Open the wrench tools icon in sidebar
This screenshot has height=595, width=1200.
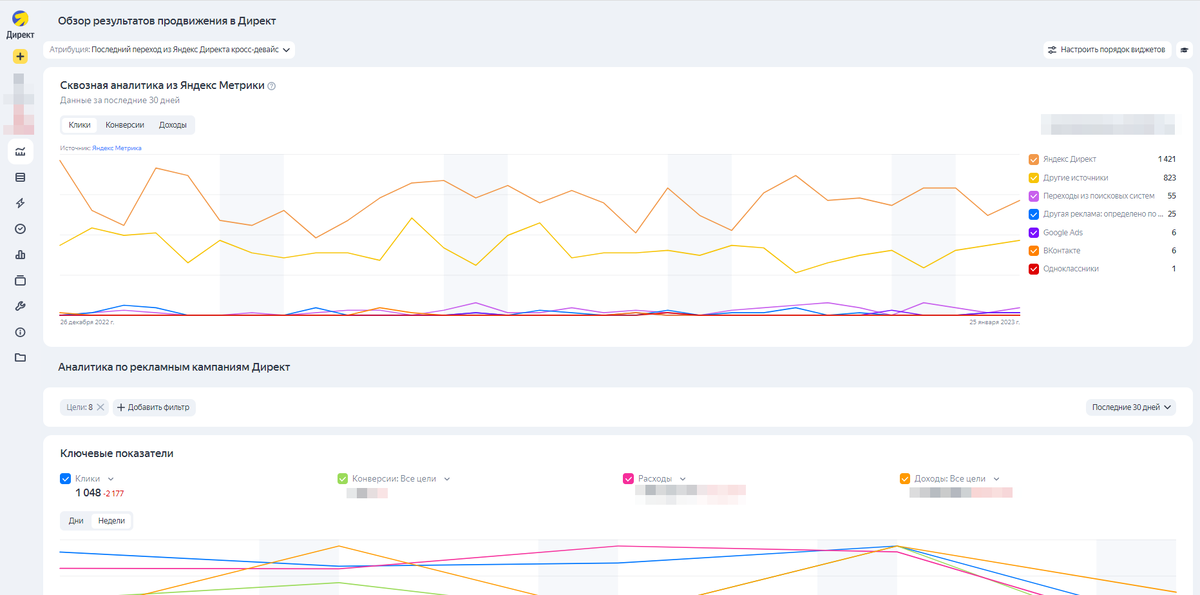pos(20,306)
